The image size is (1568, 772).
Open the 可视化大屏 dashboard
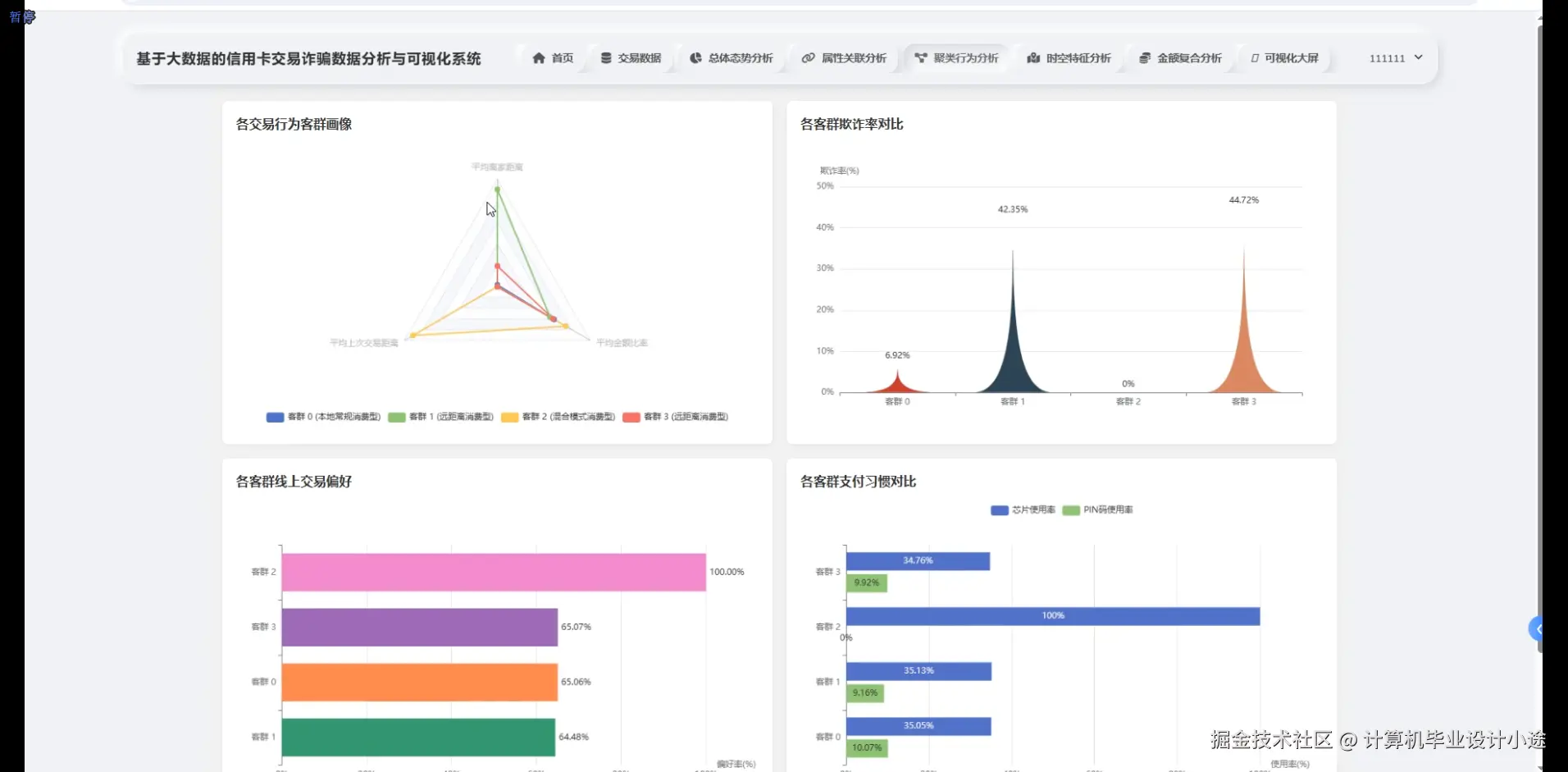(x=1284, y=58)
